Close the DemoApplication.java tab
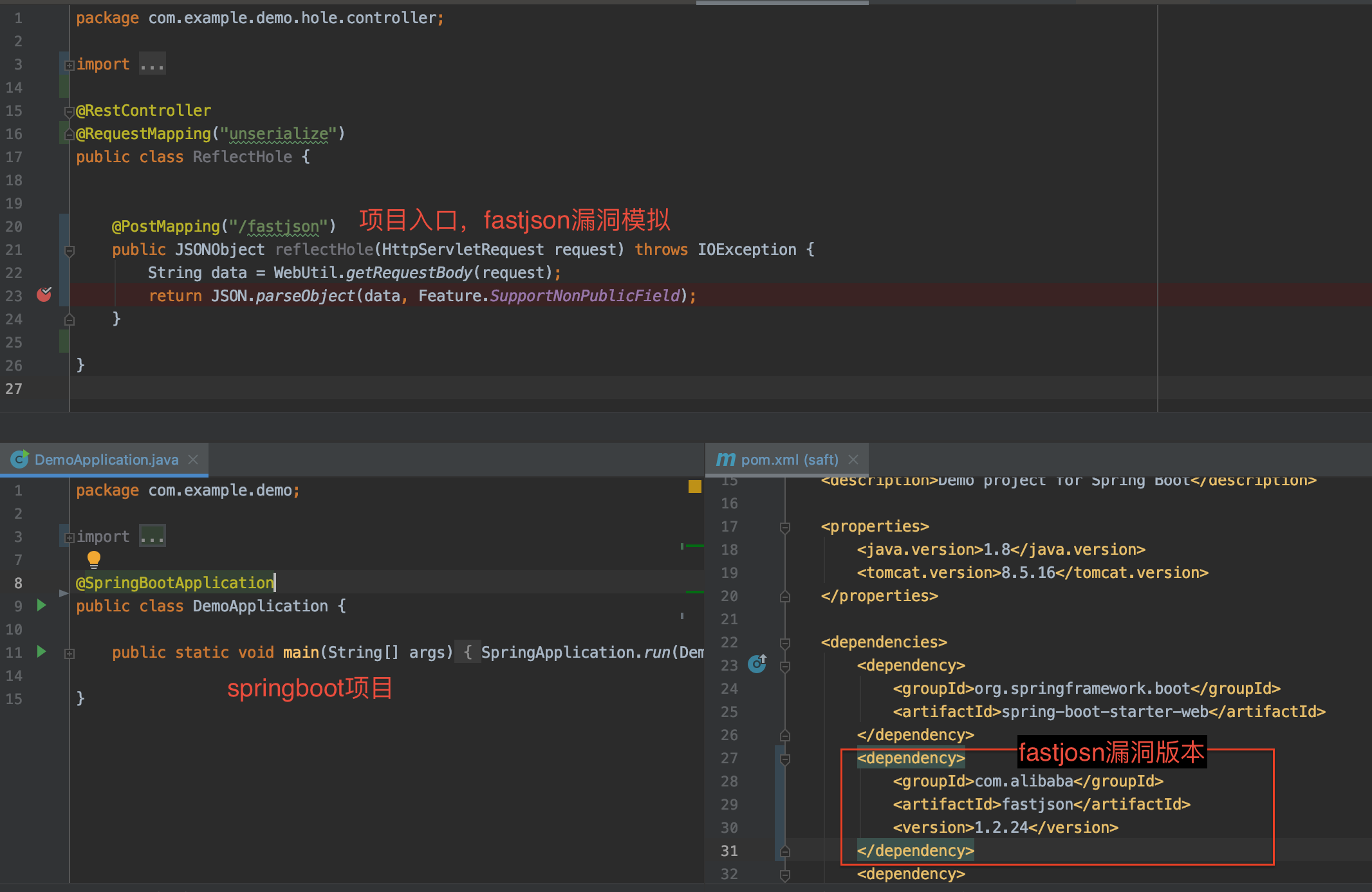The width and height of the screenshot is (1372, 892). (193, 459)
